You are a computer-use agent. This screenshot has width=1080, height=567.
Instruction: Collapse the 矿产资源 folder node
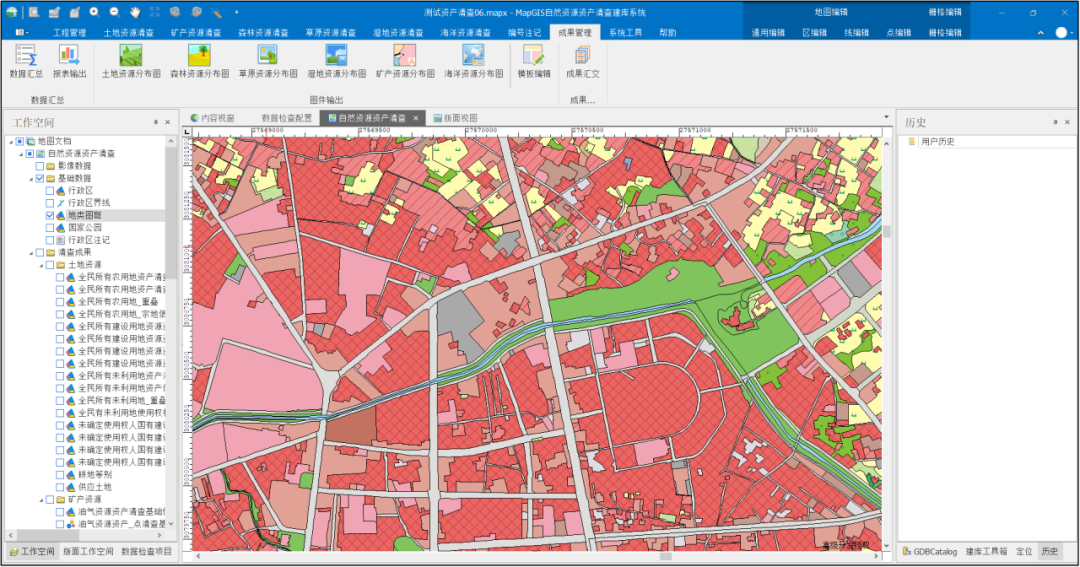coord(41,499)
